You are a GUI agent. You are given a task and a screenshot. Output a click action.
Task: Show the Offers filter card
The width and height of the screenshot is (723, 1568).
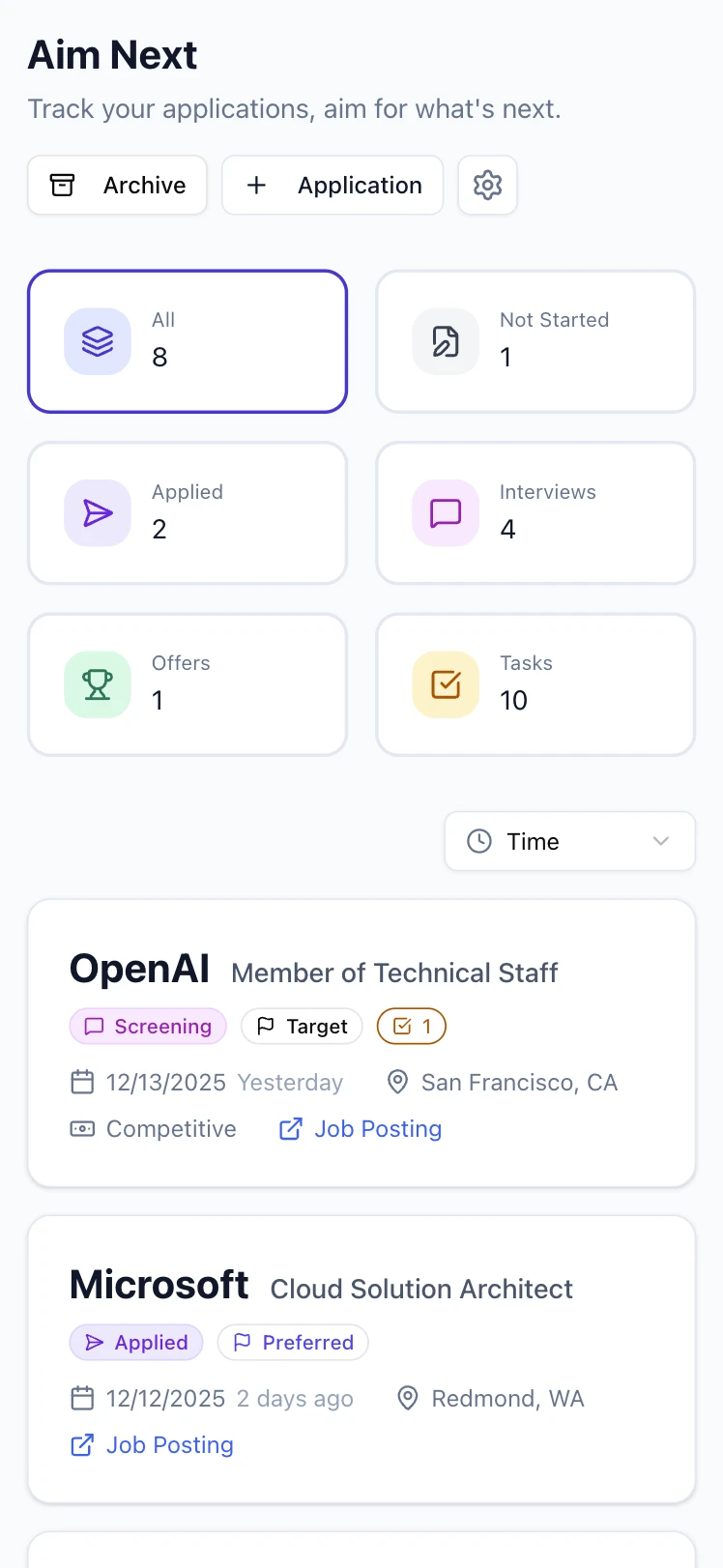point(188,684)
